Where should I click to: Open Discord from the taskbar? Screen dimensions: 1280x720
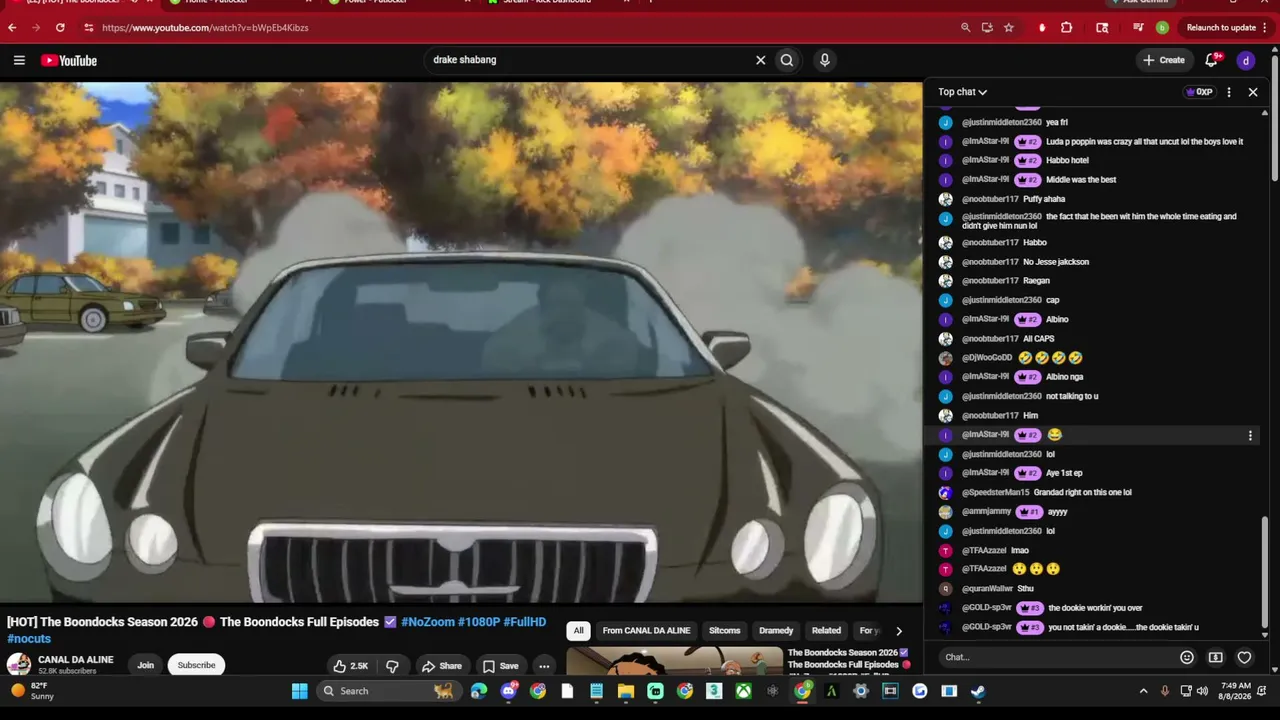click(508, 691)
